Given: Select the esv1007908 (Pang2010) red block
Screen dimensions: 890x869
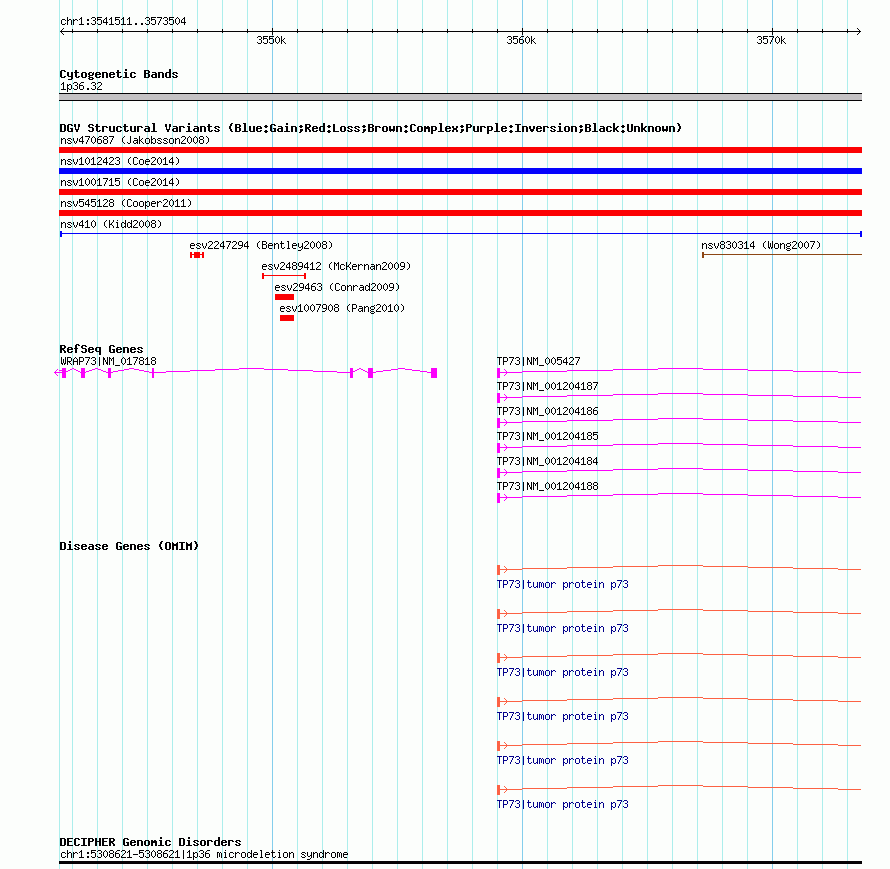Looking at the screenshot, I should click(x=287, y=318).
